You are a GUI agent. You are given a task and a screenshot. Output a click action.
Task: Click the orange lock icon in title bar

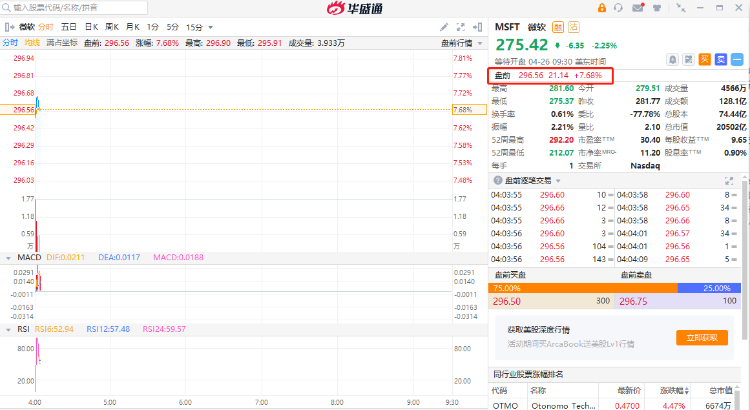point(602,8)
